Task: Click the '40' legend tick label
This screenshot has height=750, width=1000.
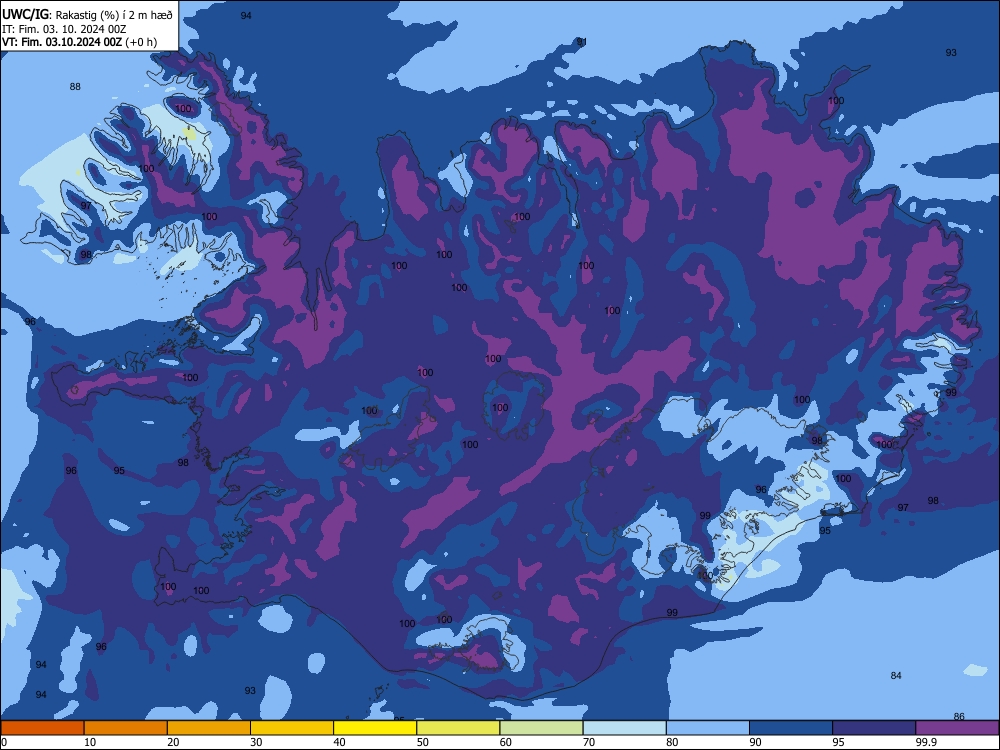Action: [x=339, y=742]
